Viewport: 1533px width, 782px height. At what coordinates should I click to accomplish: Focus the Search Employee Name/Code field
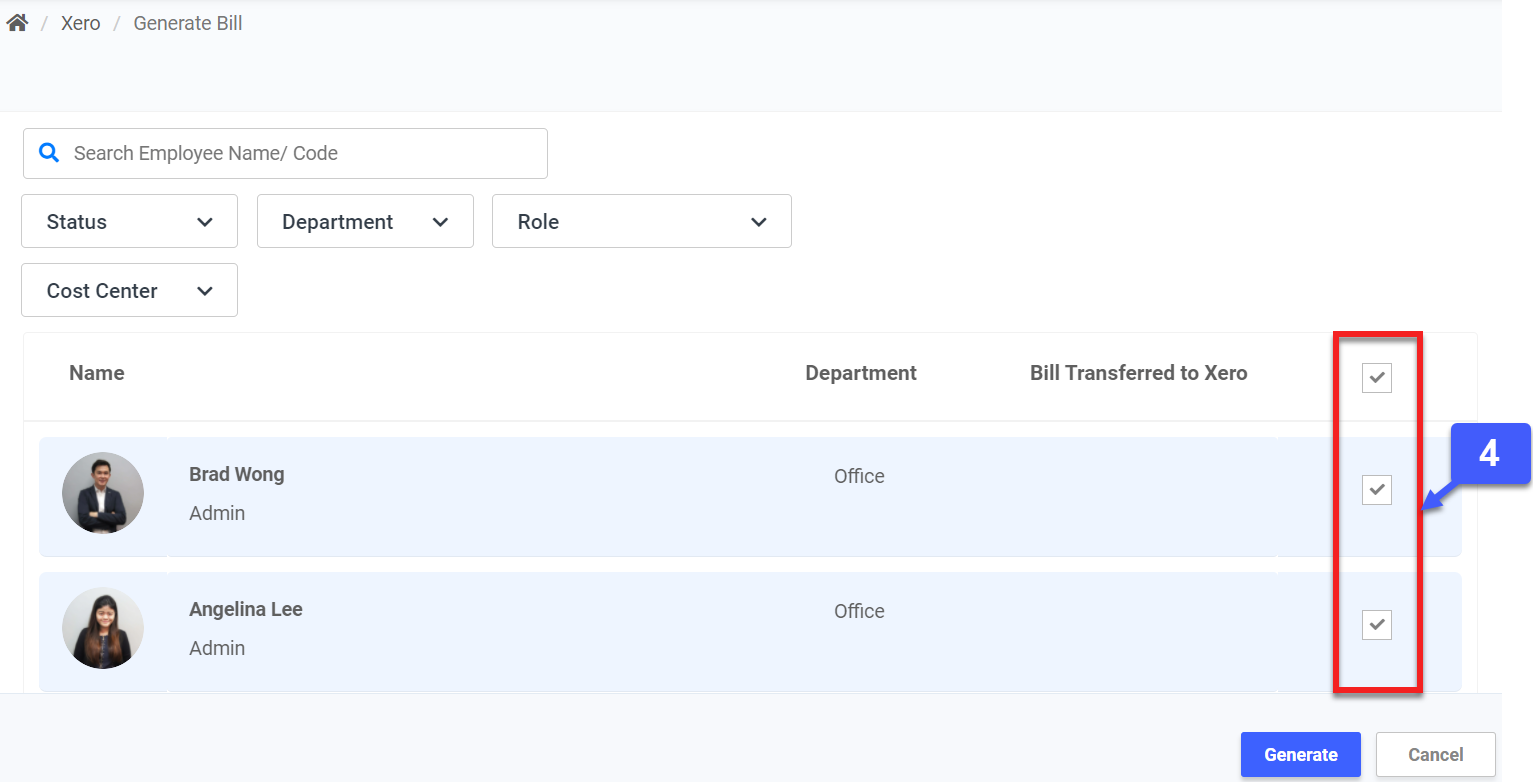click(x=300, y=154)
